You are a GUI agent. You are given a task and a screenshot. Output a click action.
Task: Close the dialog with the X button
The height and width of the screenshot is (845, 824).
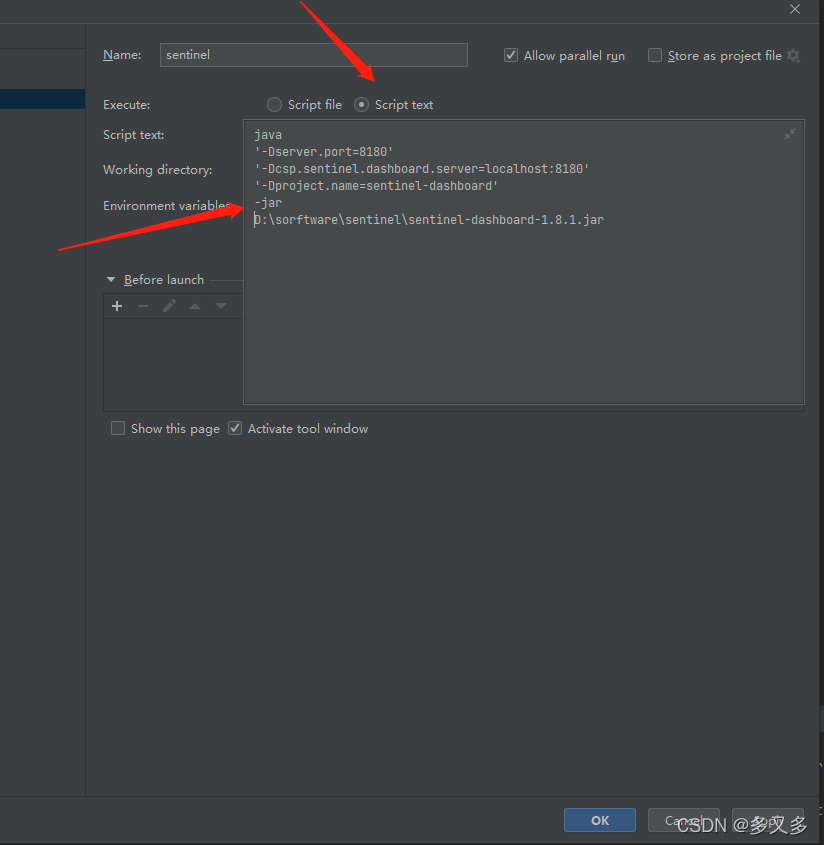[795, 9]
